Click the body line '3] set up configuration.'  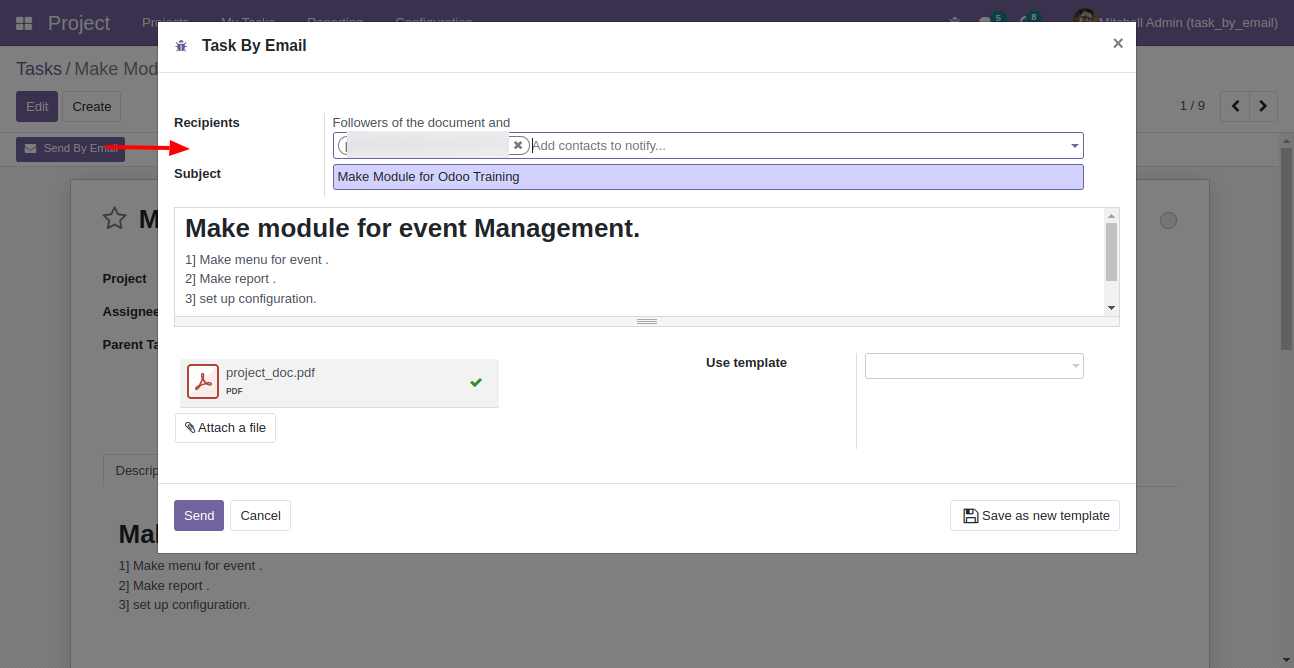pyautogui.click(x=251, y=299)
